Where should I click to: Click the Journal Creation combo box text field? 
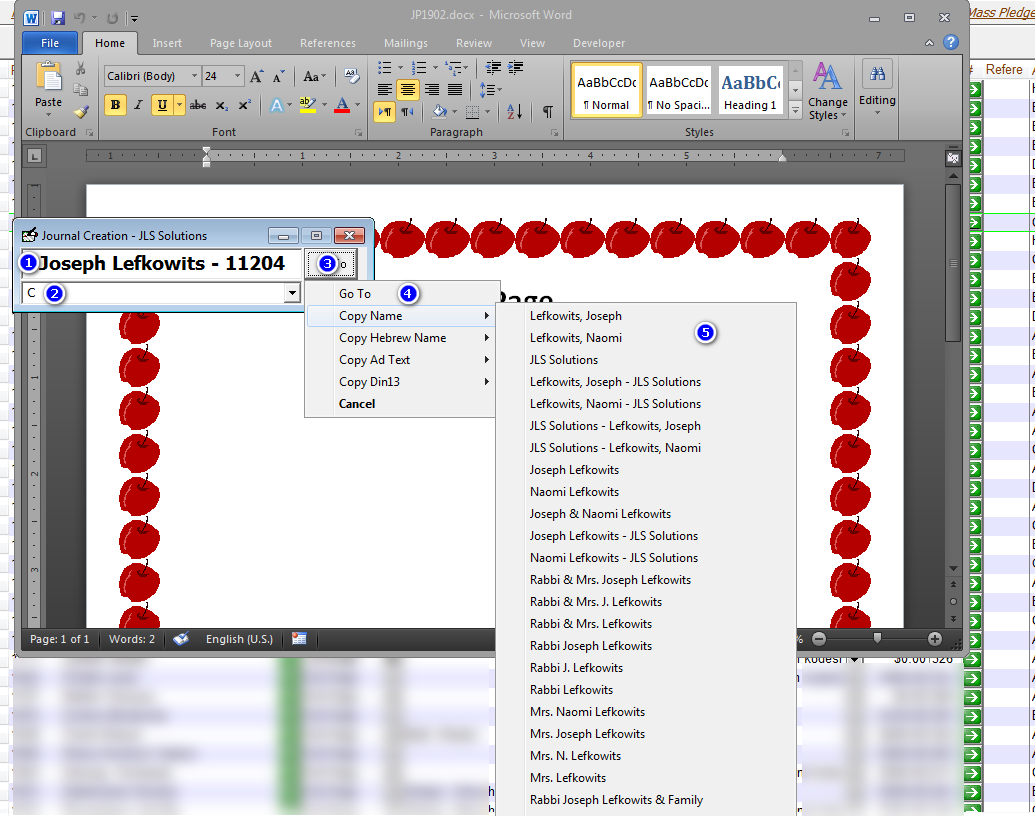point(154,293)
